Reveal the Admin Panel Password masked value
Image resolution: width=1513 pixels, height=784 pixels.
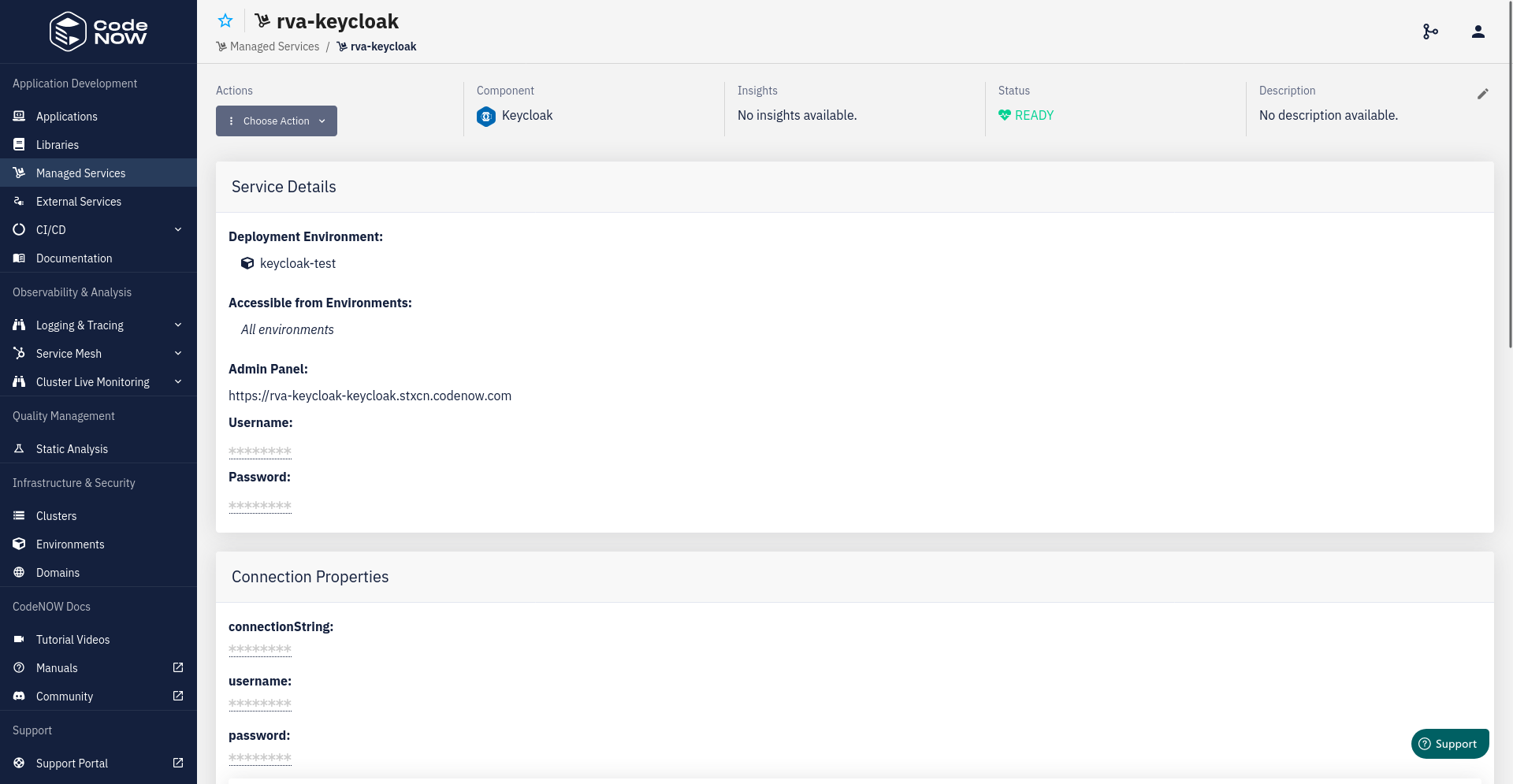(x=260, y=506)
